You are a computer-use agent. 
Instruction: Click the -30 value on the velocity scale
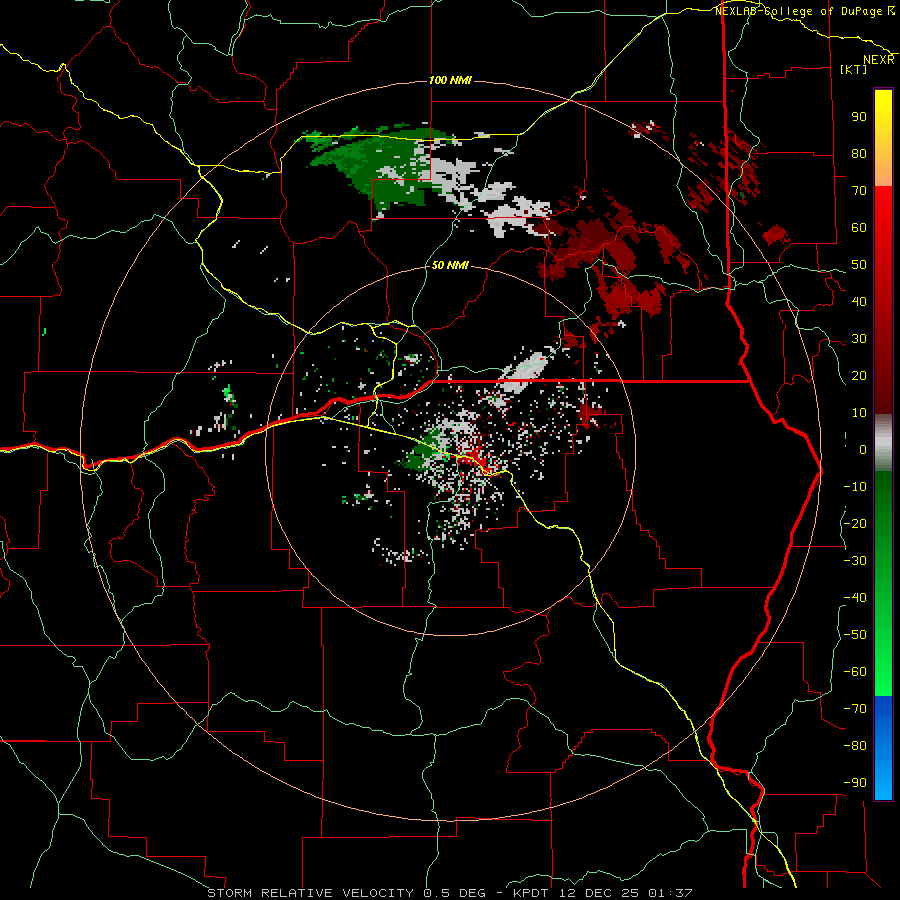click(855, 561)
